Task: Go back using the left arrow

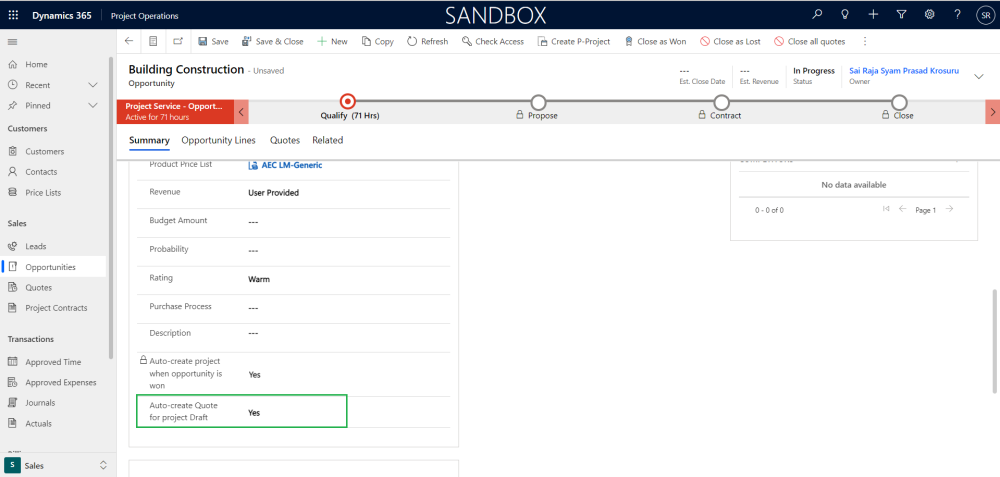Action: pos(129,41)
